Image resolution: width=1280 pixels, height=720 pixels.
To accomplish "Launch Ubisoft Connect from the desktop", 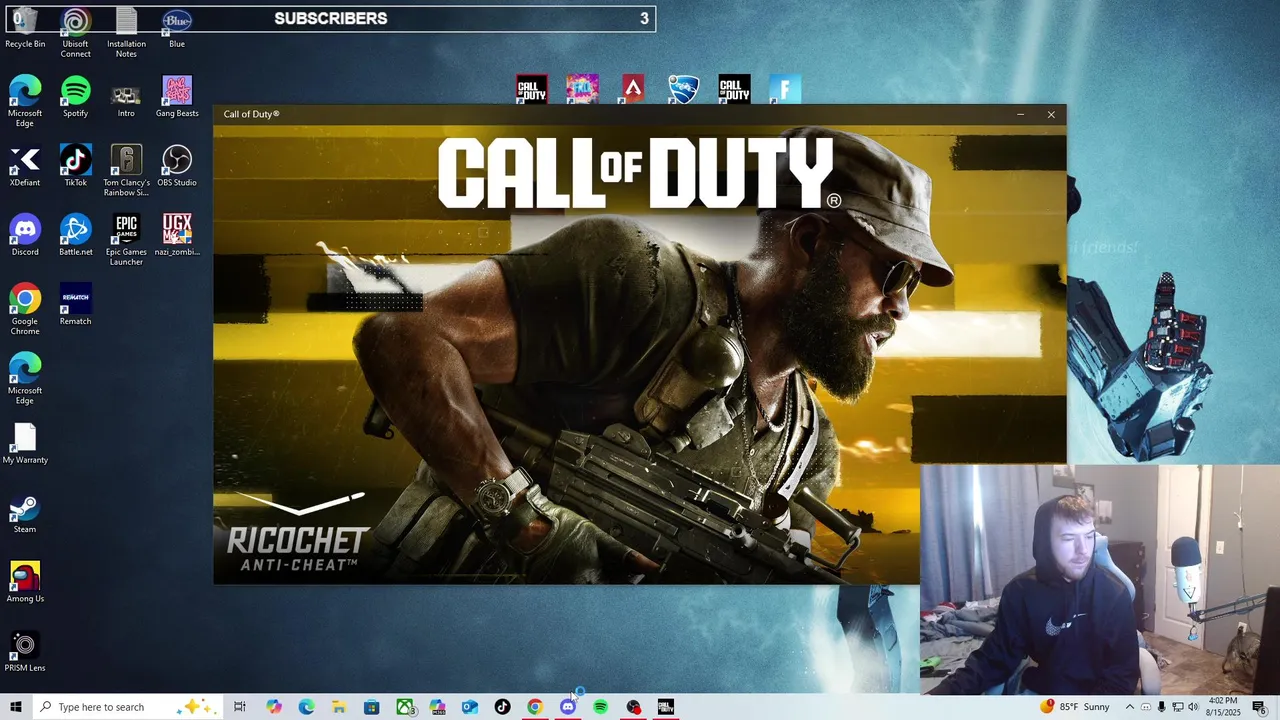I will point(75,32).
